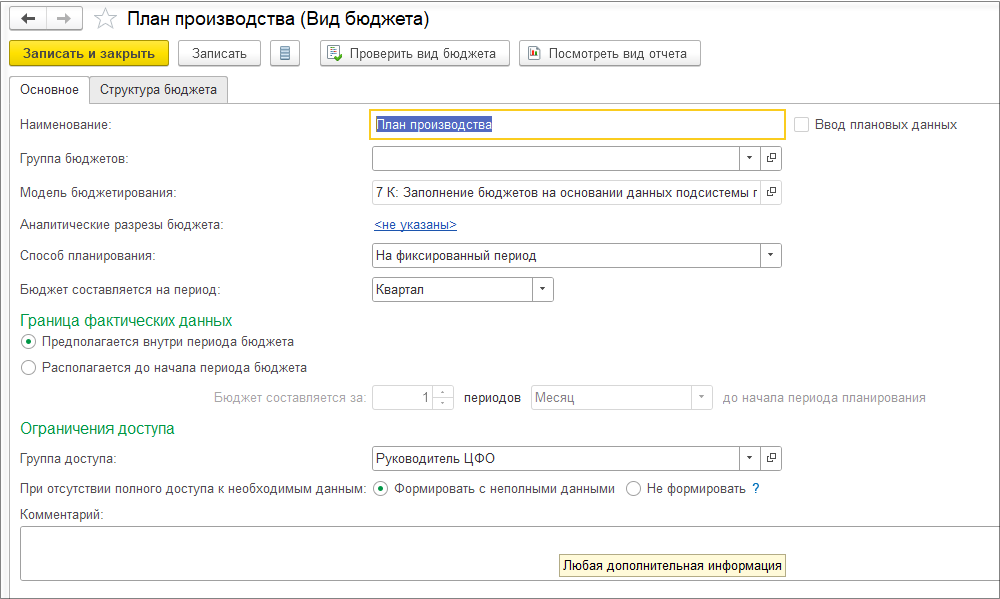
Task: Expand the Способ планирования dropdown
Action: pos(770,256)
